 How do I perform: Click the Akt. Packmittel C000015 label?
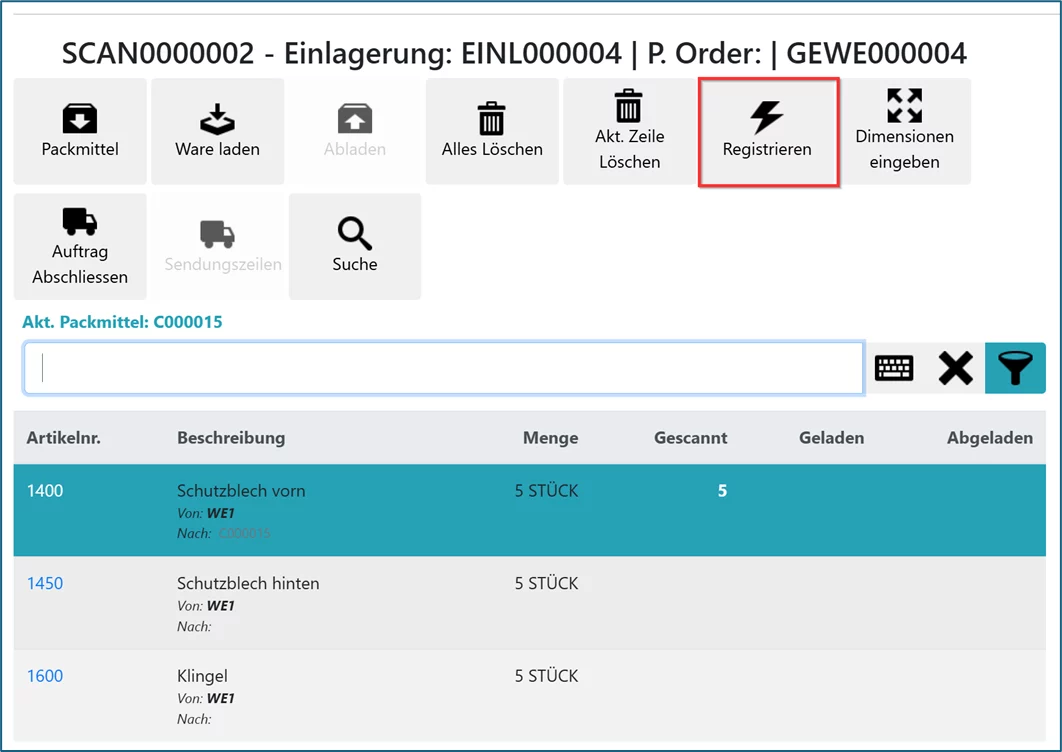click(122, 322)
